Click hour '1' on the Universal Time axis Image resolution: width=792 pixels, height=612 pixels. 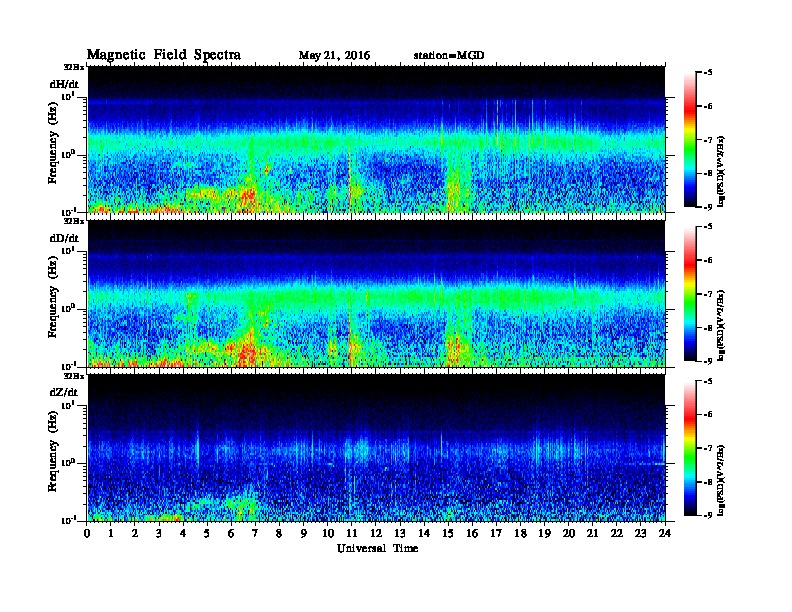pos(111,533)
